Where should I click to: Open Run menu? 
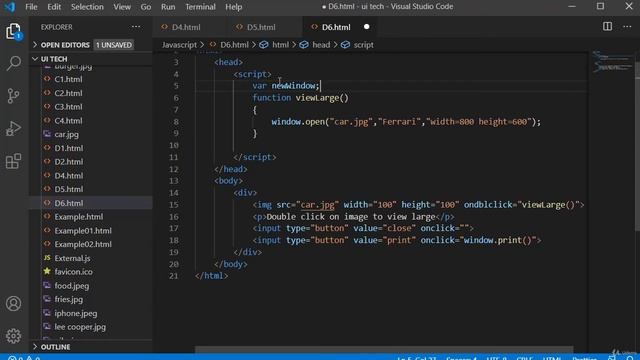(168, 7)
